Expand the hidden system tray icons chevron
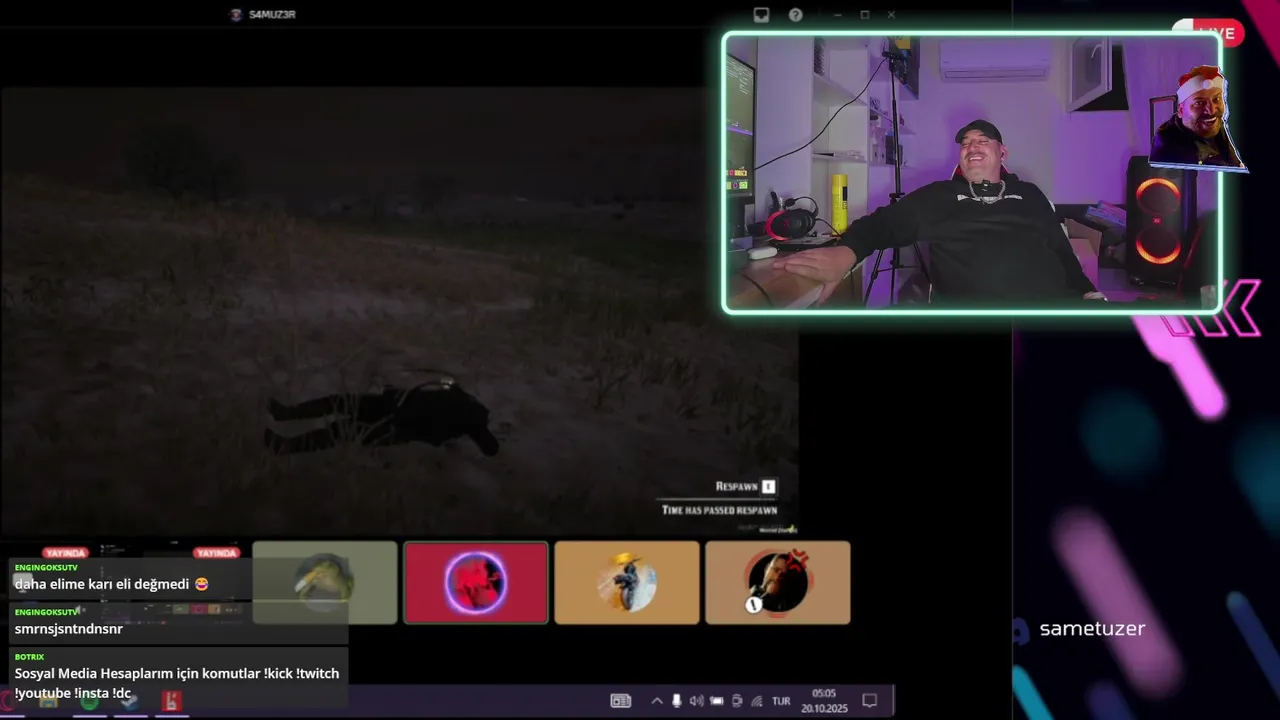 [x=657, y=701]
